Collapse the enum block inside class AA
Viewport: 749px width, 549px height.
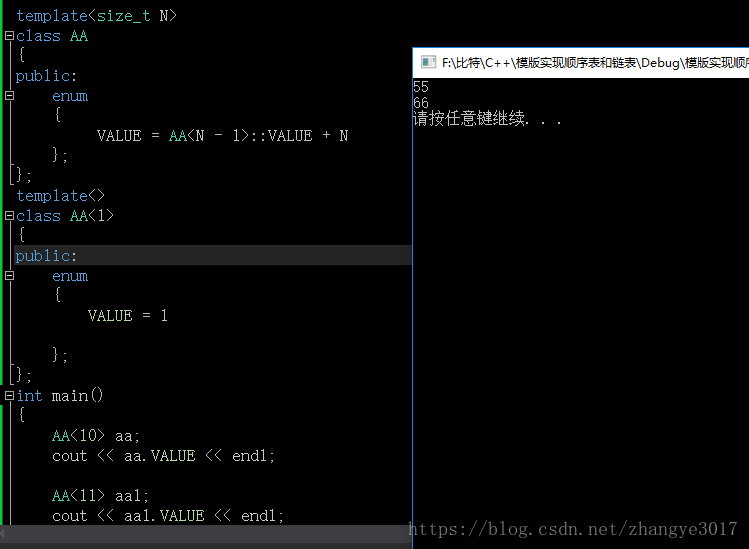tap(9, 96)
